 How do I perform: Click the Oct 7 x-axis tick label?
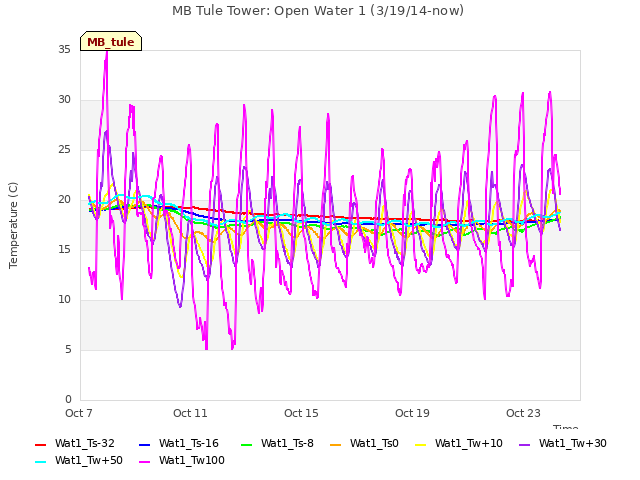click(x=79, y=413)
